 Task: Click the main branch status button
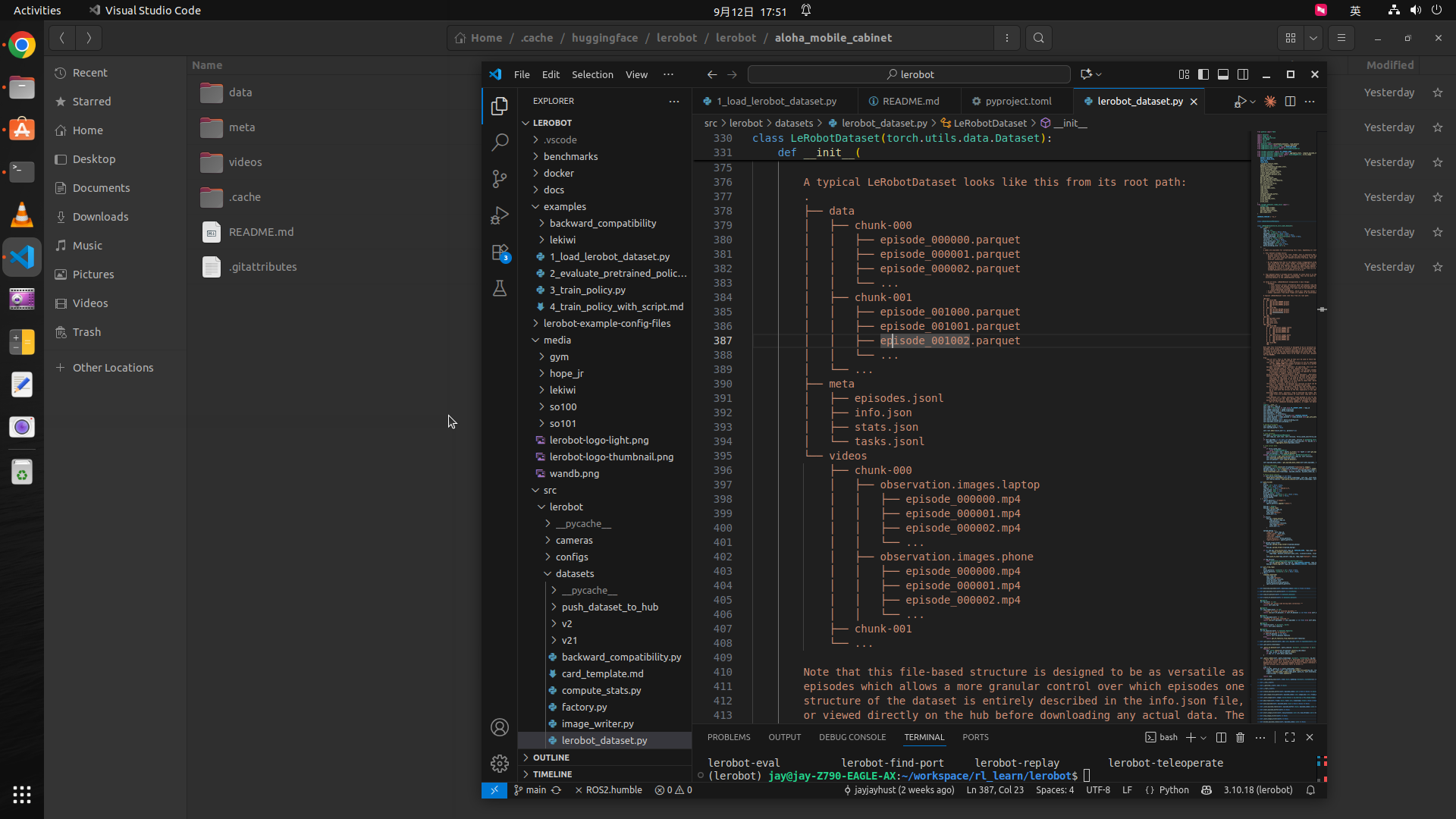coord(535,790)
